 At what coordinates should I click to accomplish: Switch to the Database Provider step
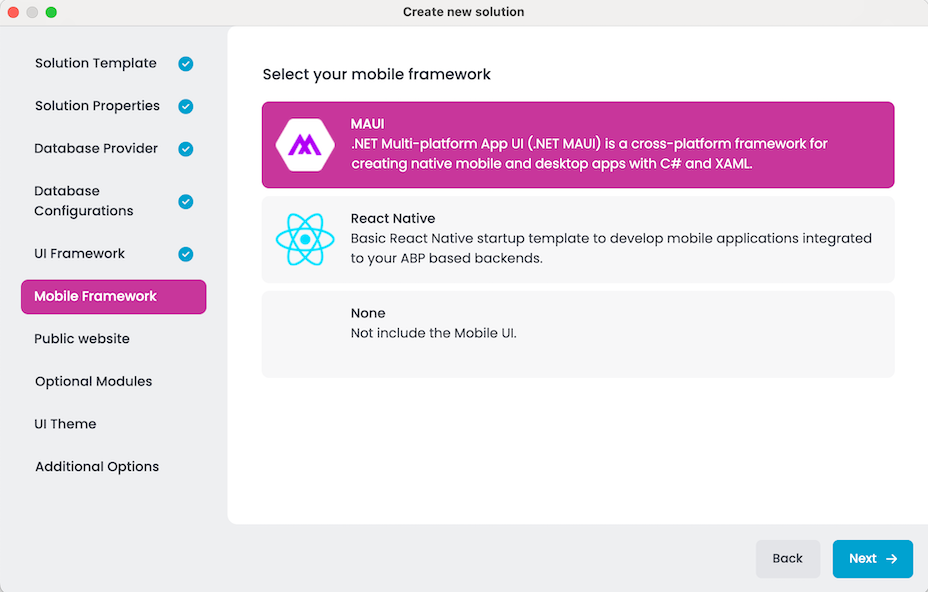[96, 149]
